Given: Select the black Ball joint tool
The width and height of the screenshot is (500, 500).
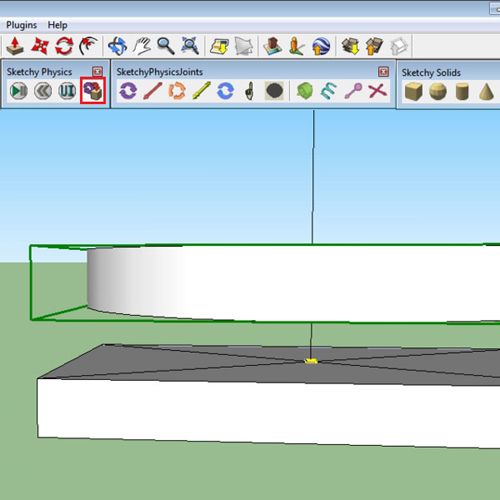Looking at the screenshot, I should click(274, 91).
